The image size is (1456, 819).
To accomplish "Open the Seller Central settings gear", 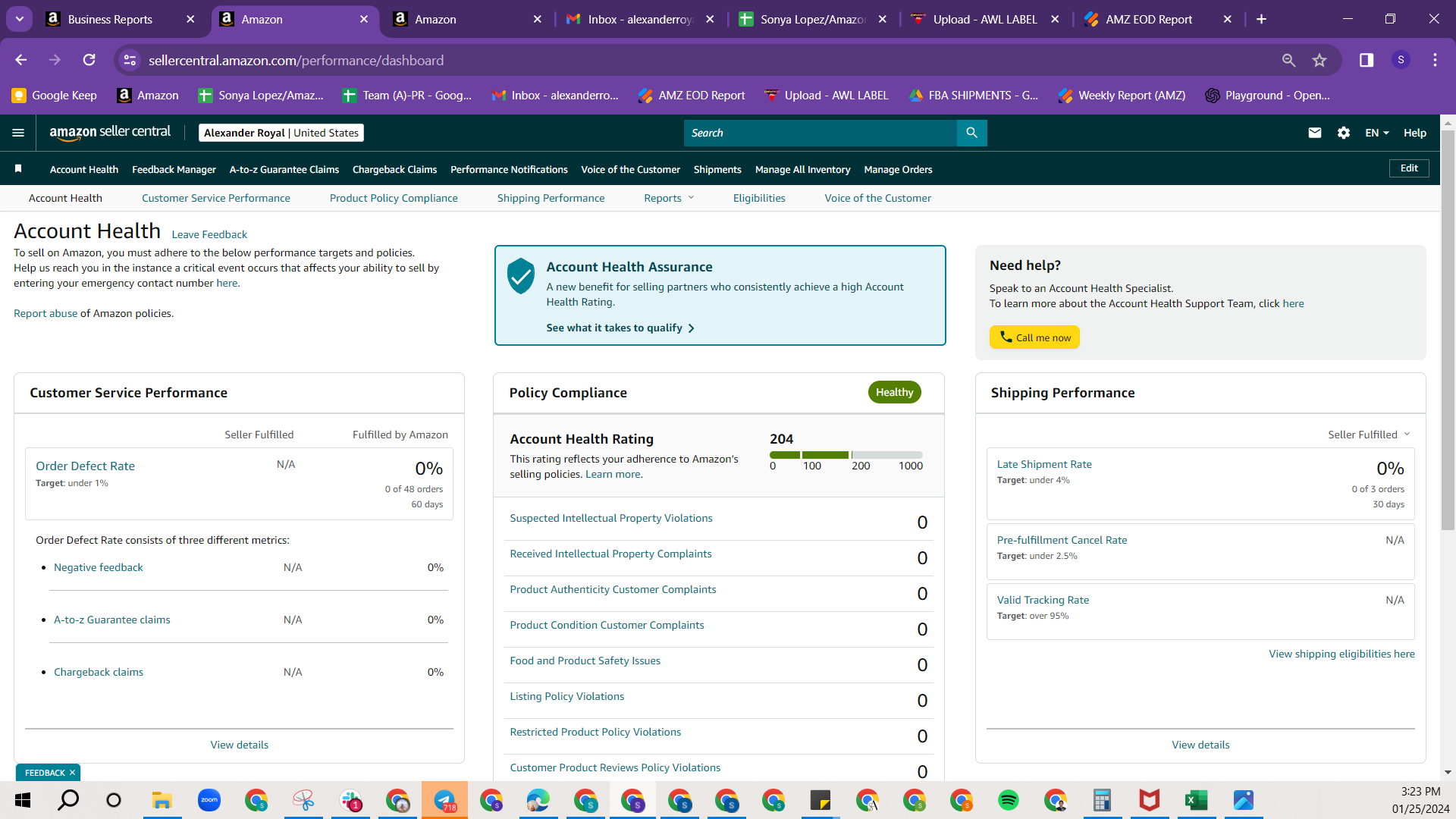I will tap(1344, 133).
